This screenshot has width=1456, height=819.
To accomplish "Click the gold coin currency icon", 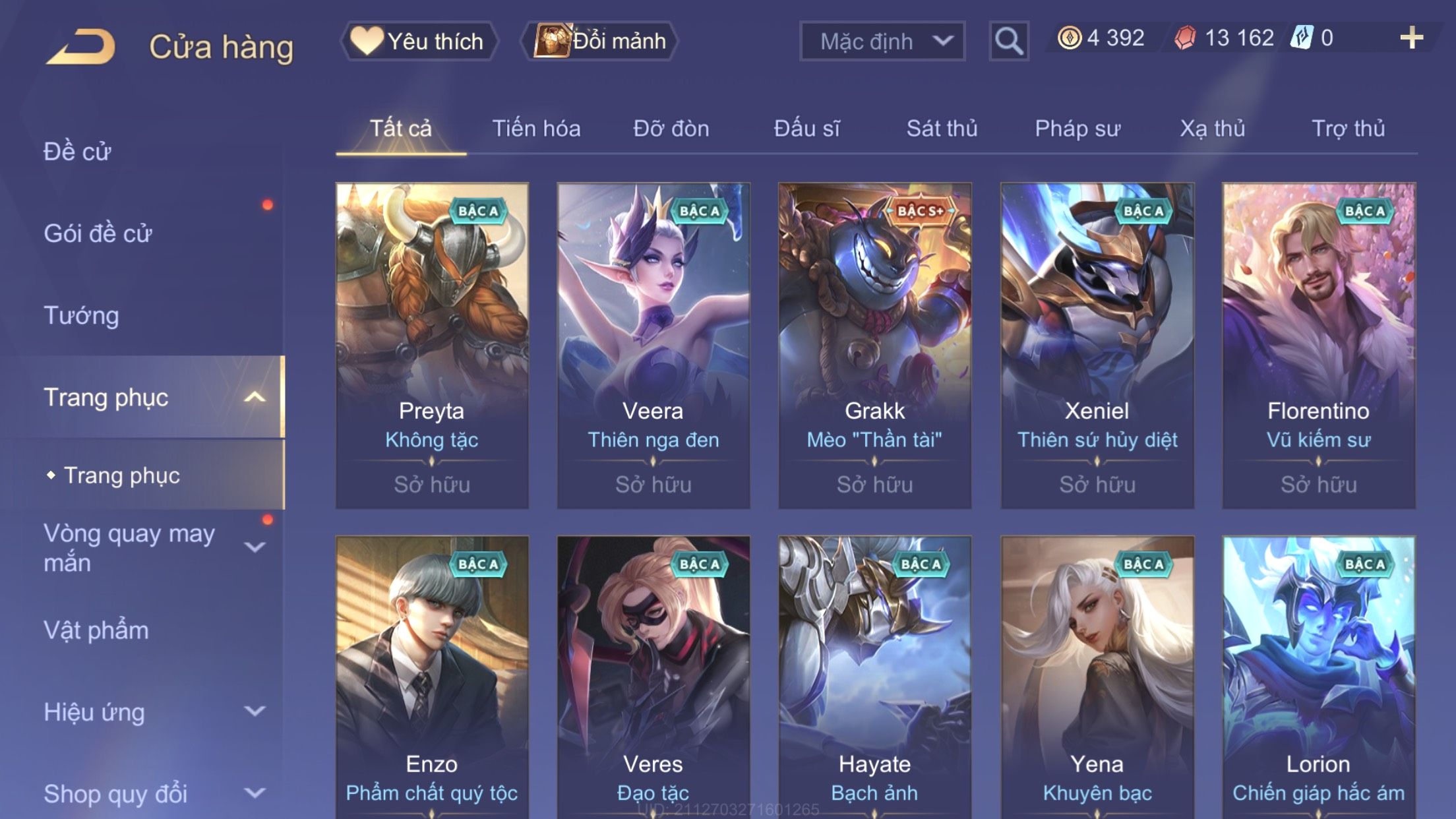I will pyautogui.click(x=1070, y=38).
